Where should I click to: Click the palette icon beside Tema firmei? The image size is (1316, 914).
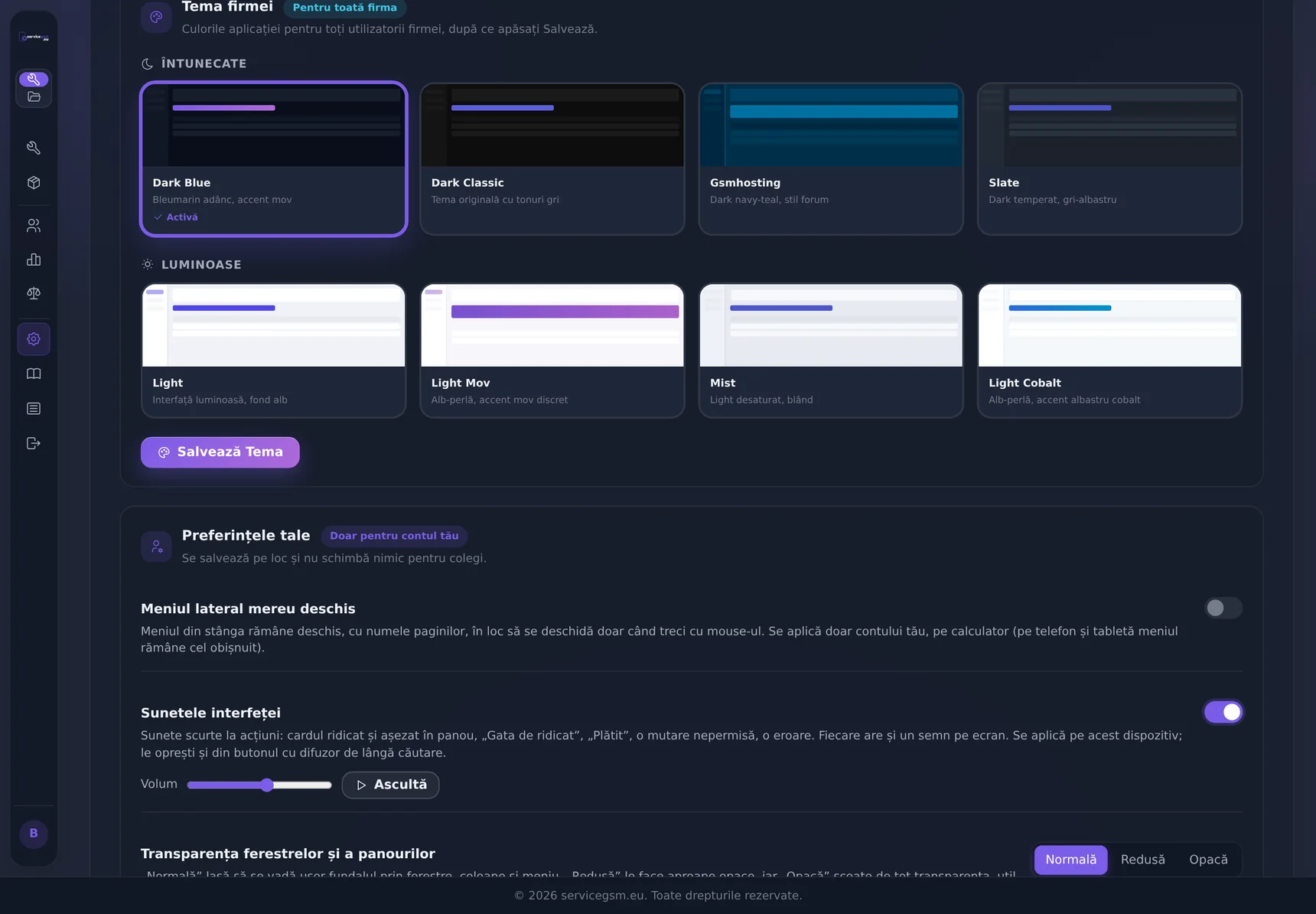click(156, 17)
